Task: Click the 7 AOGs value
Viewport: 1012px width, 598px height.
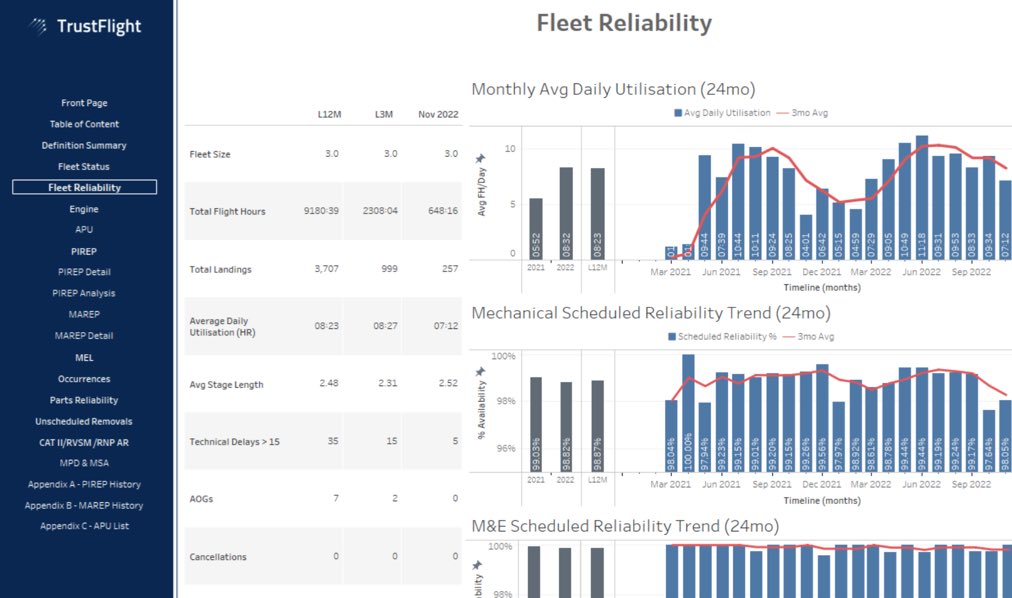Action: click(x=336, y=499)
